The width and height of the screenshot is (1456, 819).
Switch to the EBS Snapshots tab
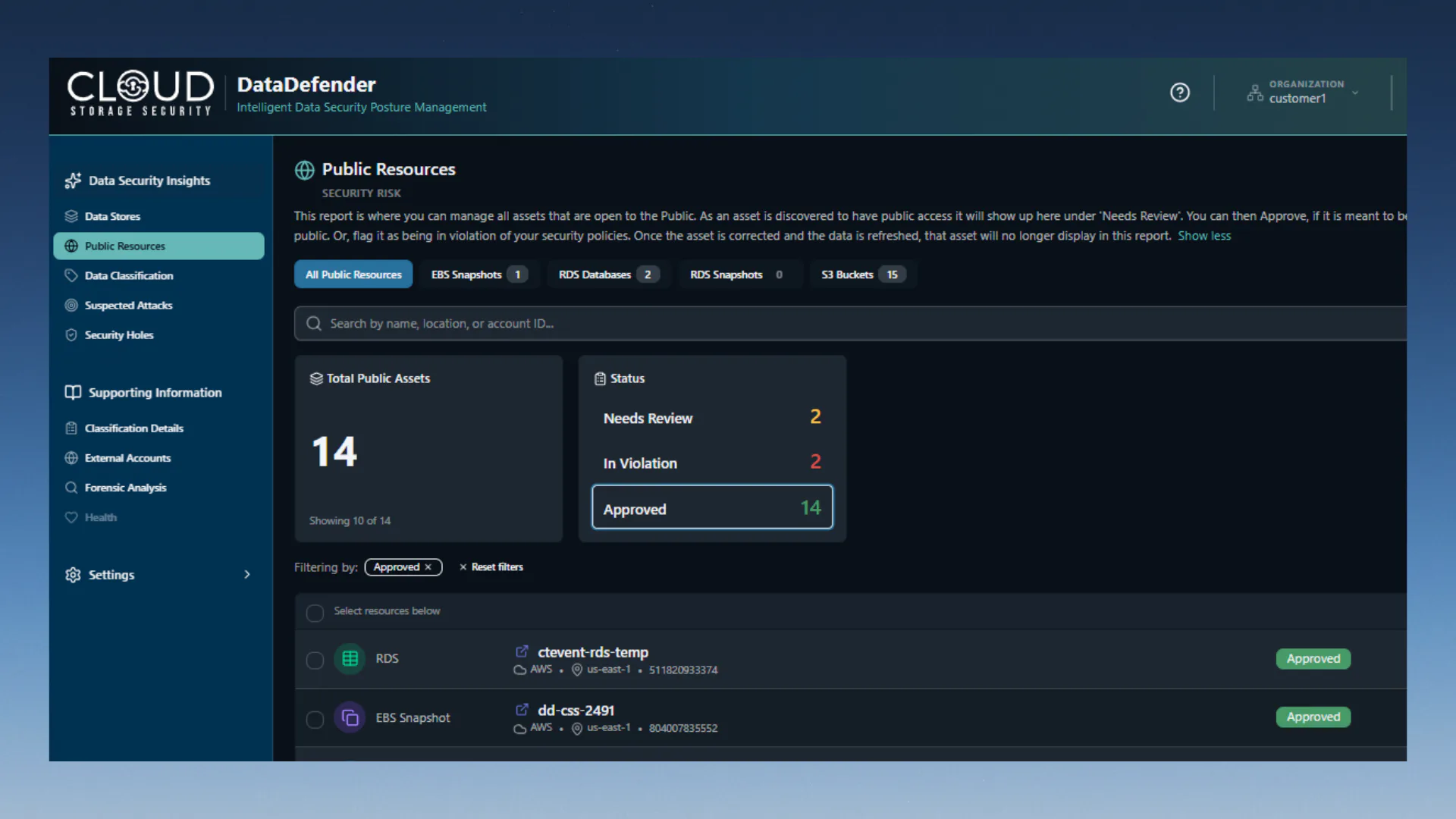coord(479,275)
